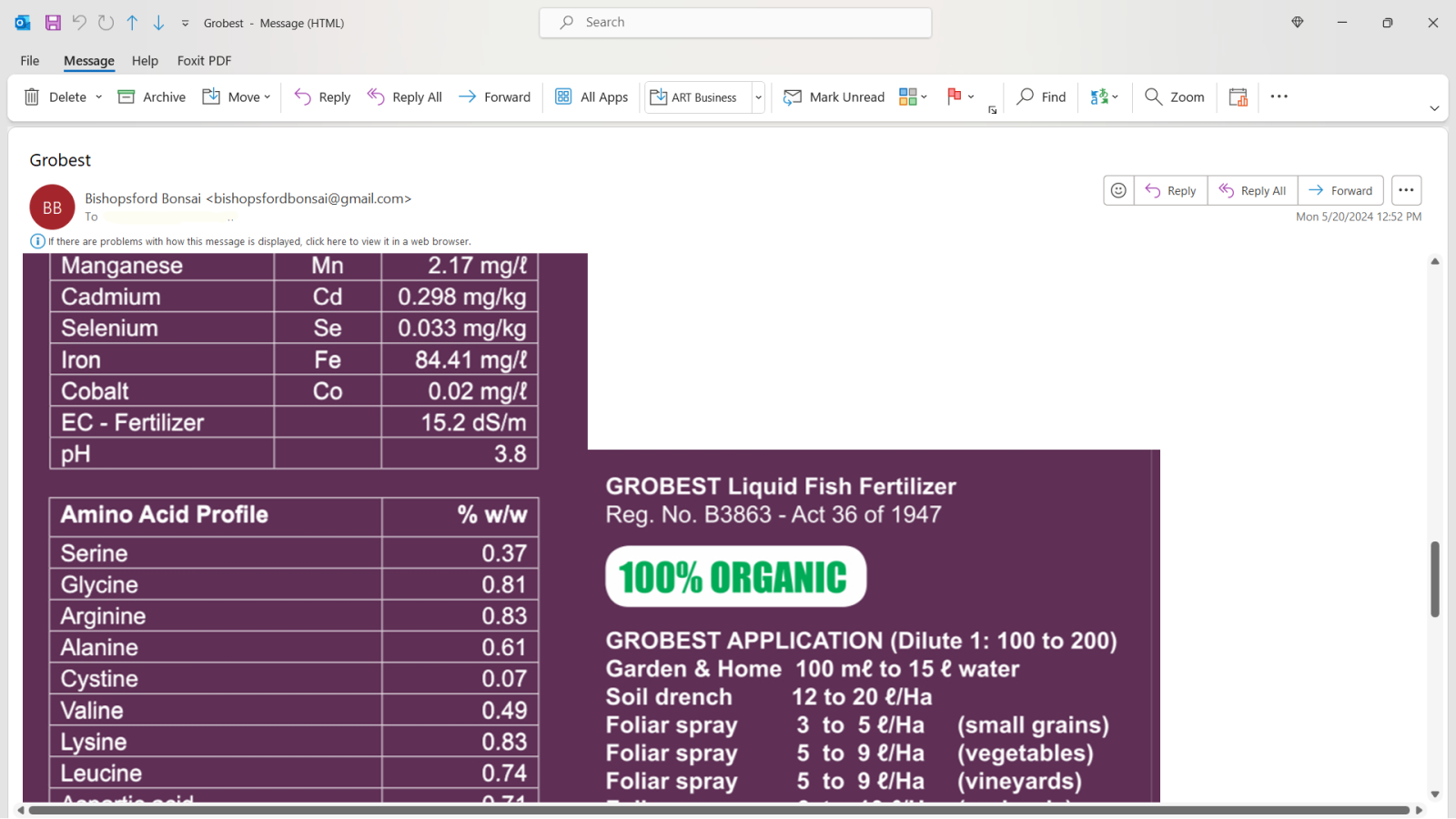Click GROBEST Liquid Fish Fertilizer heading

[781, 487]
